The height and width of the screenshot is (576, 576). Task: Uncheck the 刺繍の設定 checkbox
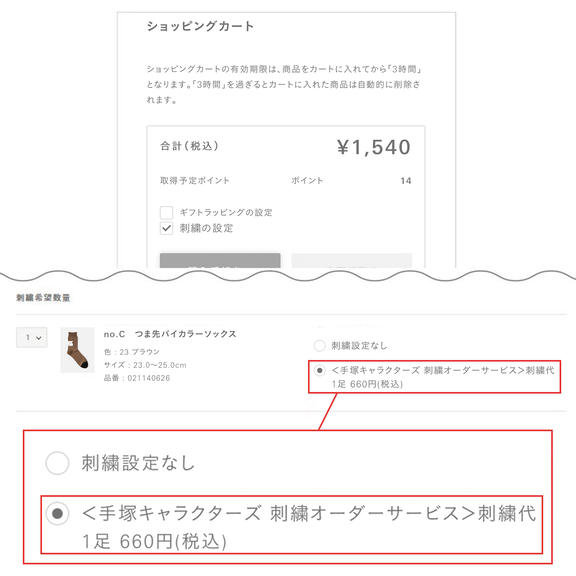click(166, 228)
